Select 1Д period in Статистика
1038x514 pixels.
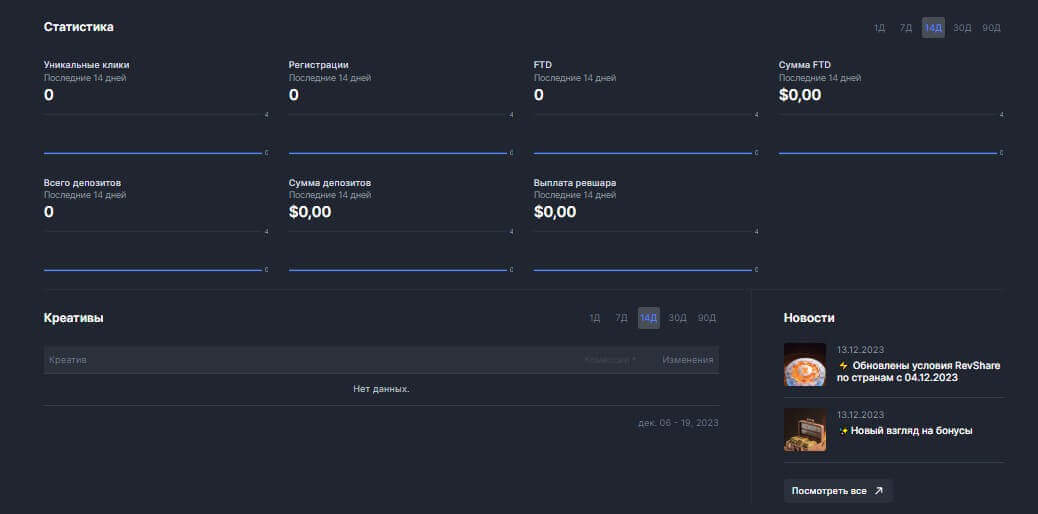pyautogui.click(x=879, y=28)
